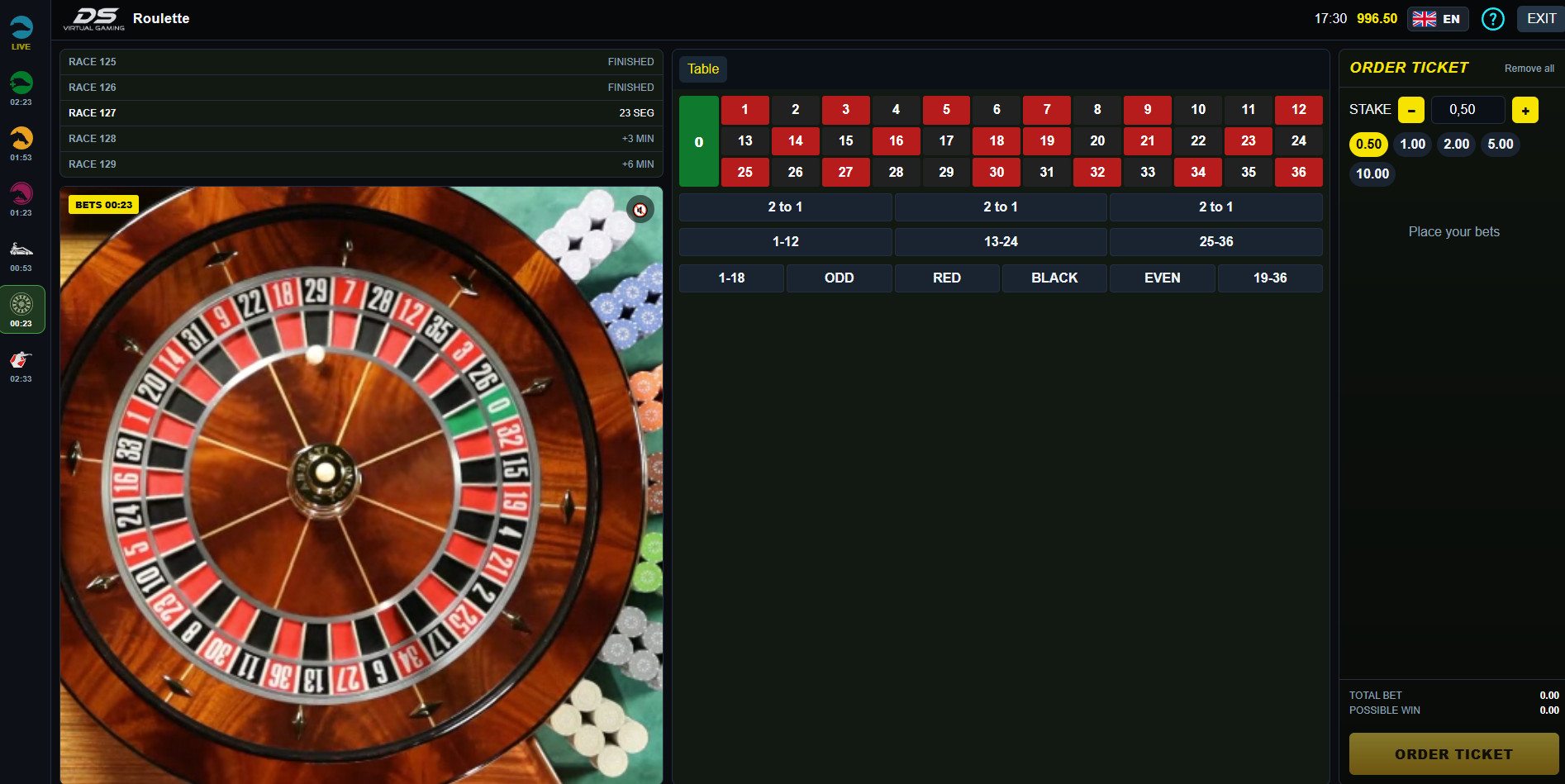Place a bet on ODD
Image resolution: width=1565 pixels, height=784 pixels.
(x=840, y=278)
